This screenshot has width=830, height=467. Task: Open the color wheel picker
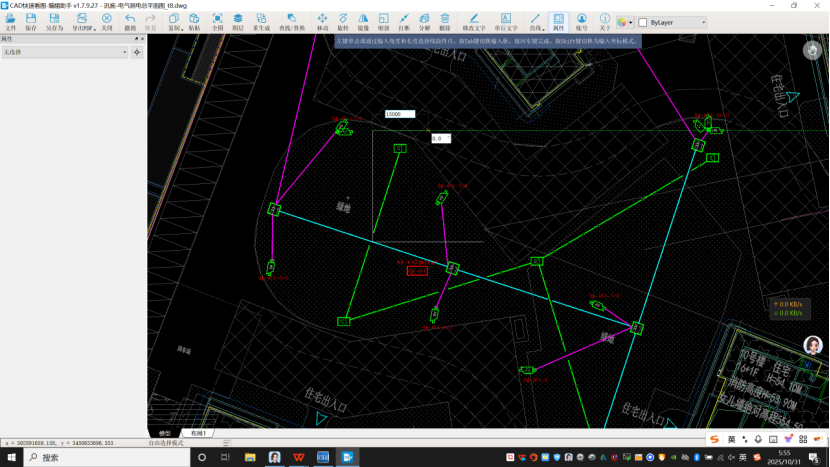tap(623, 22)
